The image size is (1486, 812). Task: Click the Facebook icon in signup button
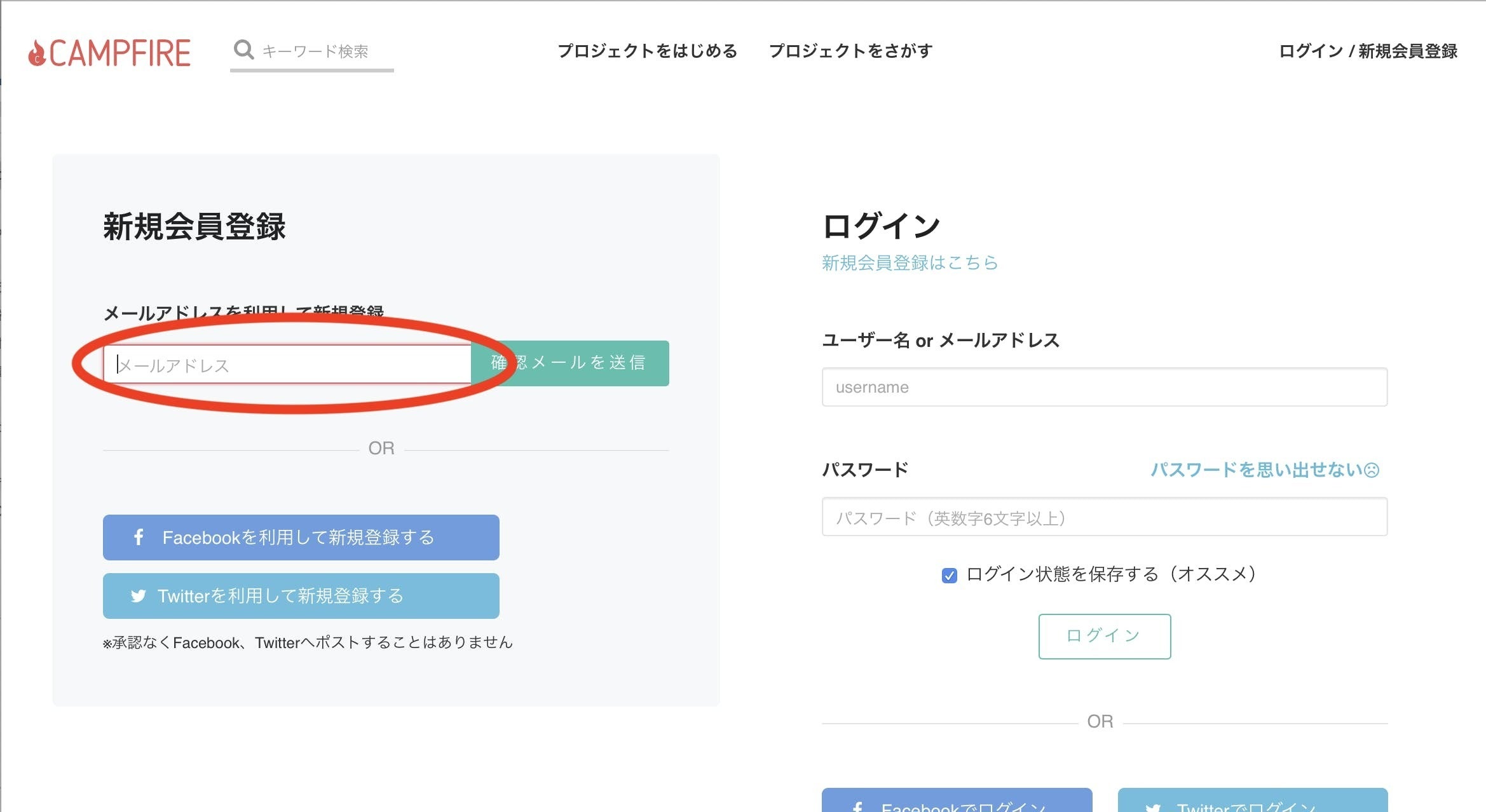(x=139, y=538)
